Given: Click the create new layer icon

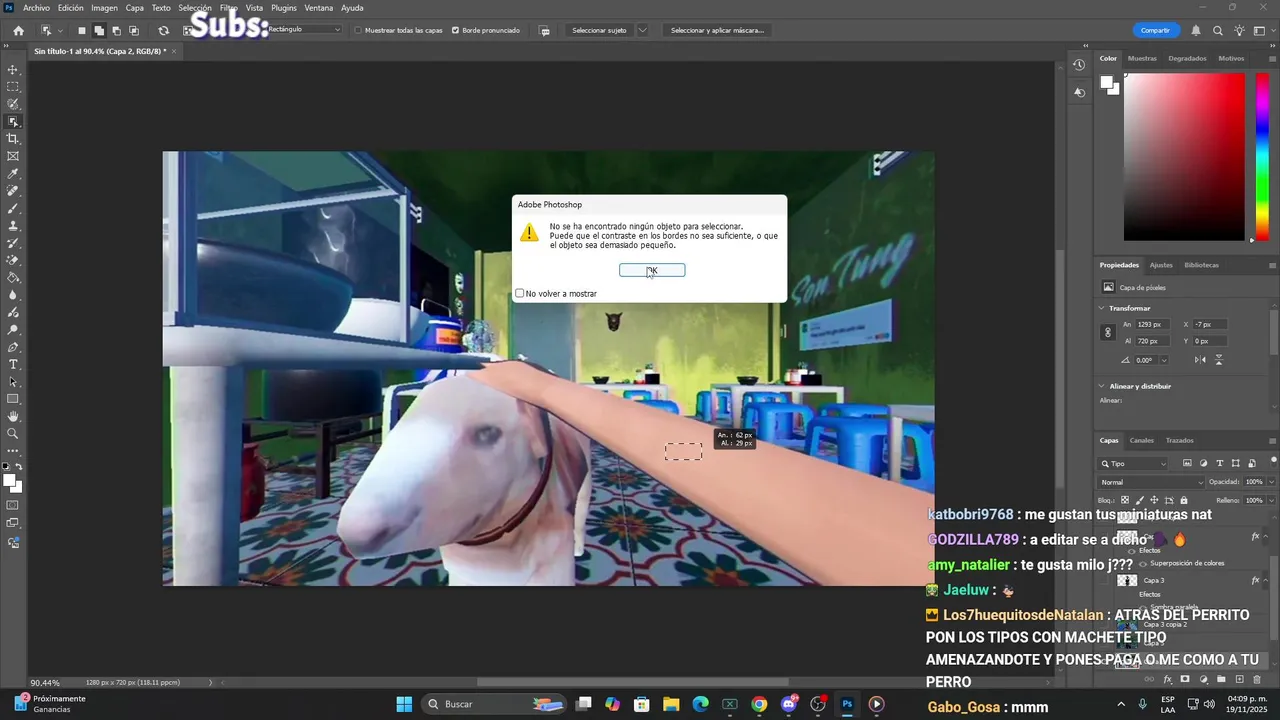Looking at the screenshot, I should coord(1239,679).
